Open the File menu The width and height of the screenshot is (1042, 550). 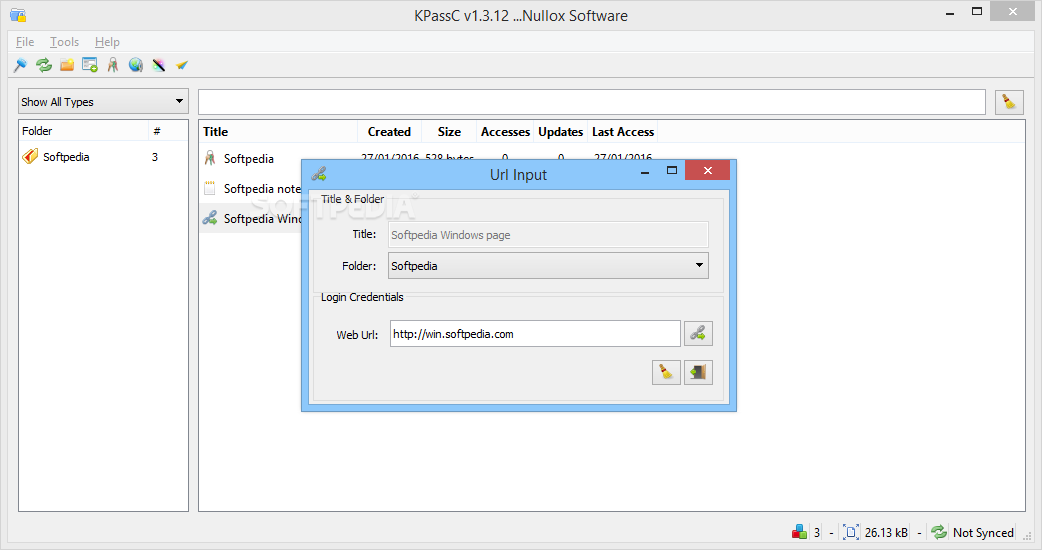tap(25, 42)
